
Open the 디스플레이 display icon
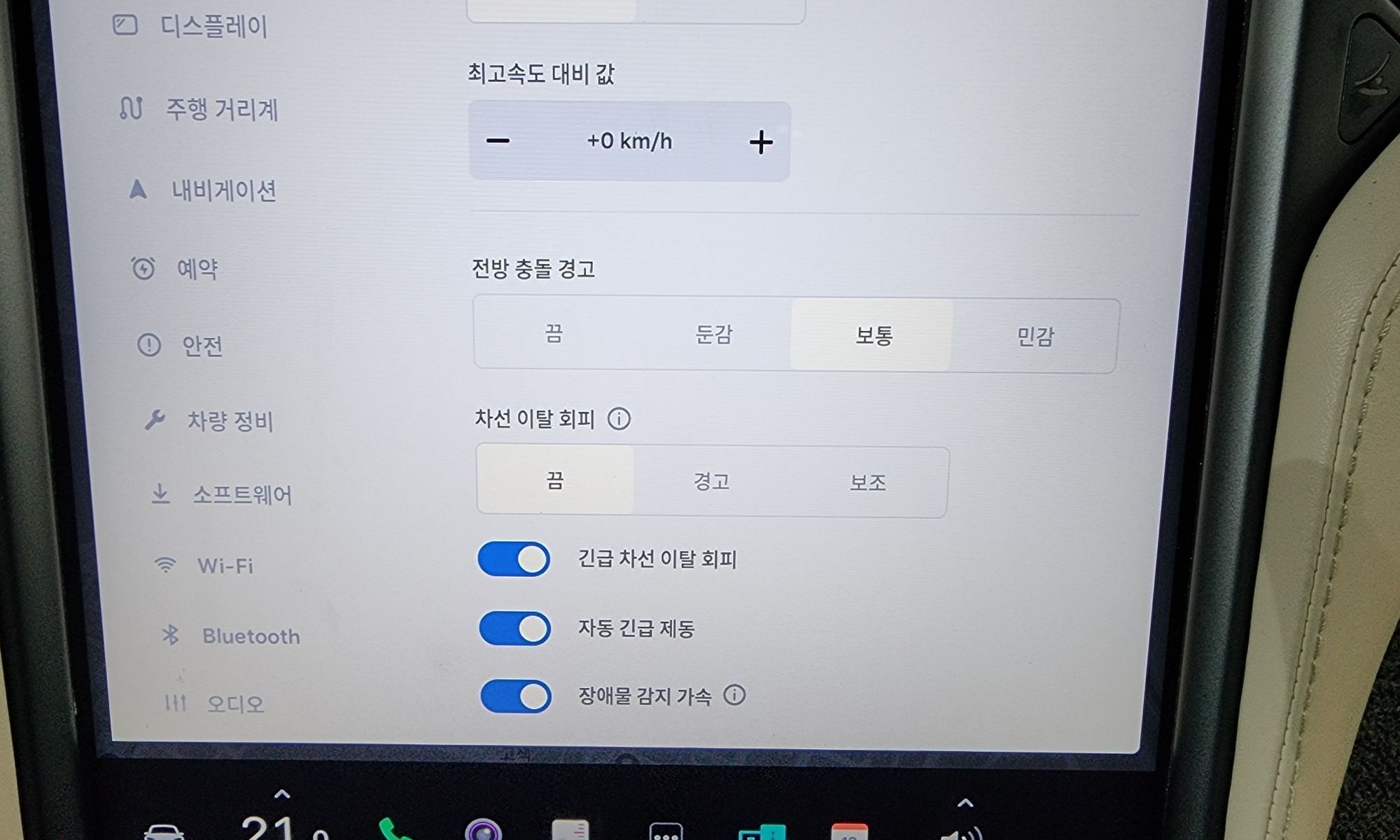pyautogui.click(x=125, y=25)
